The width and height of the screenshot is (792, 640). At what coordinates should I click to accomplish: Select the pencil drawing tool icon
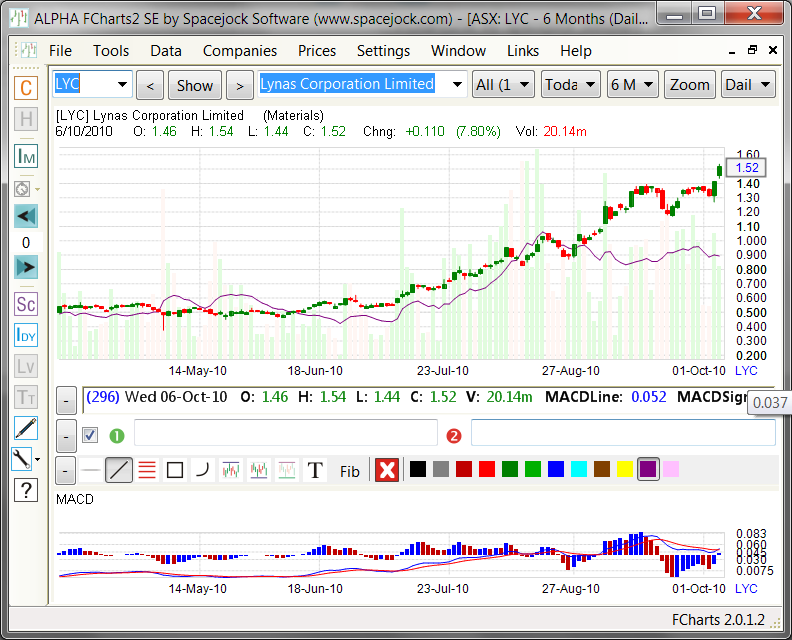(x=26, y=428)
